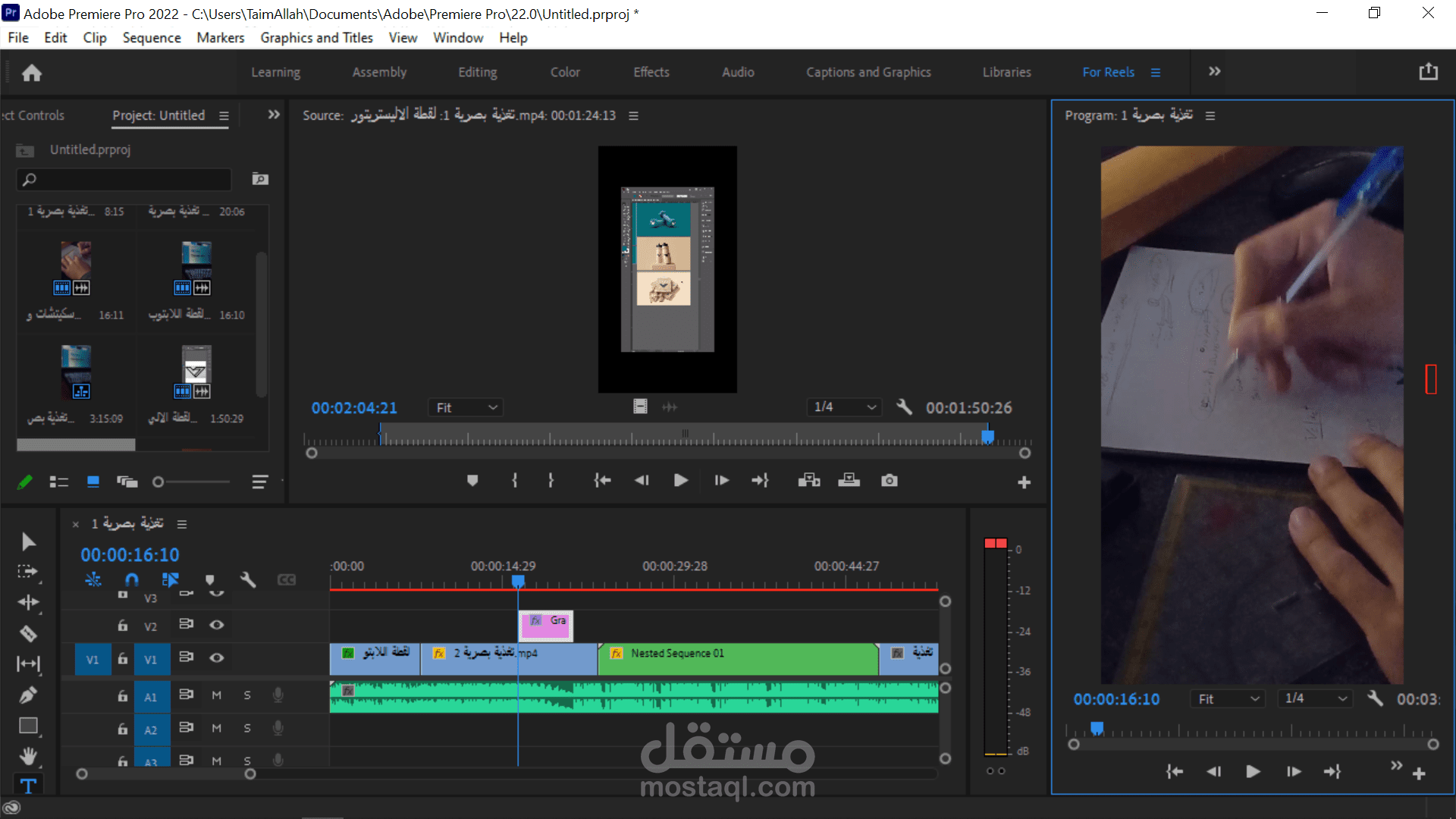
Task: Open Program monitor 1/4 resolution dropdown
Action: (x=1314, y=698)
